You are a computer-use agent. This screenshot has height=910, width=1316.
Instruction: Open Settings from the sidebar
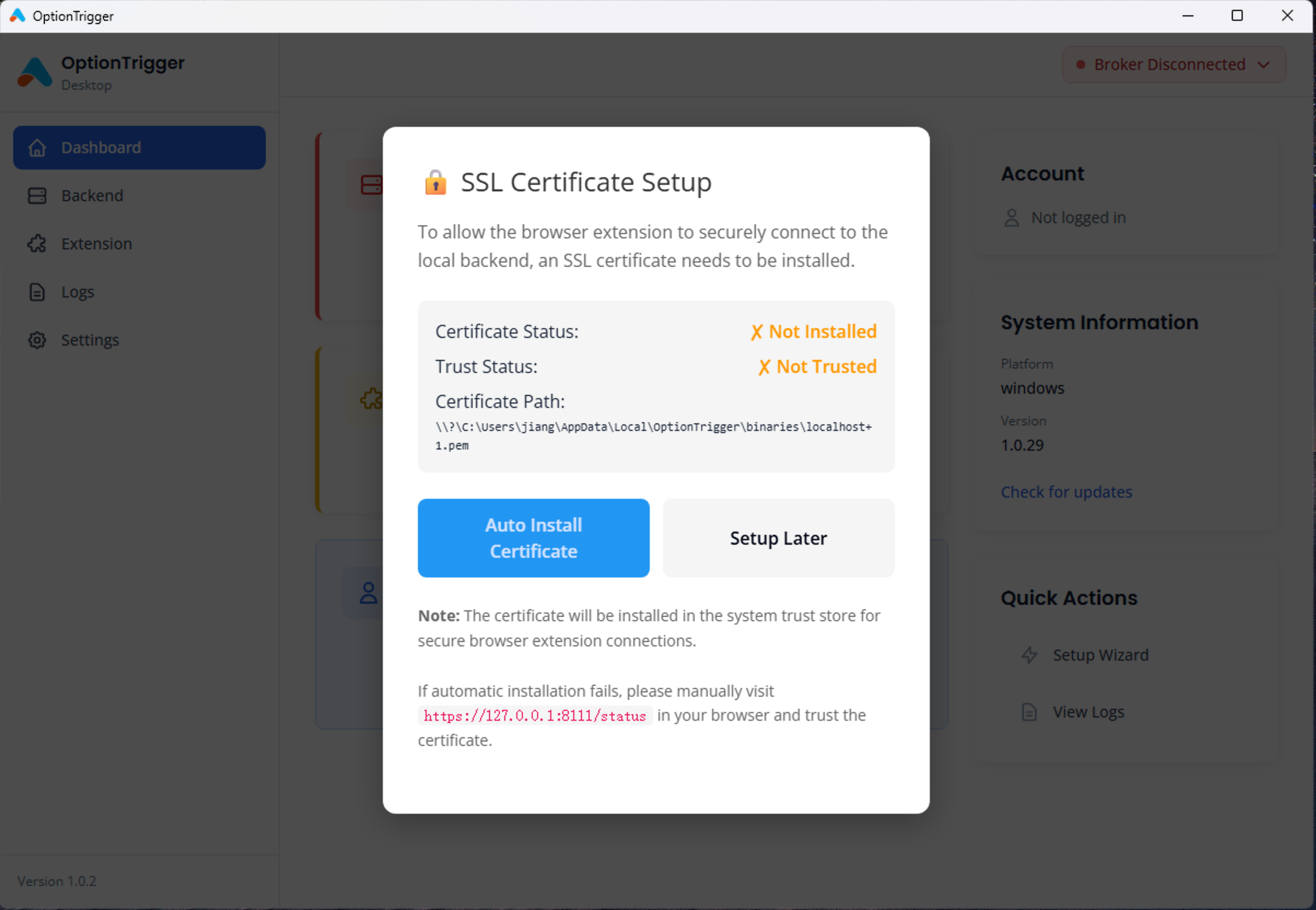pyautogui.click(x=139, y=340)
